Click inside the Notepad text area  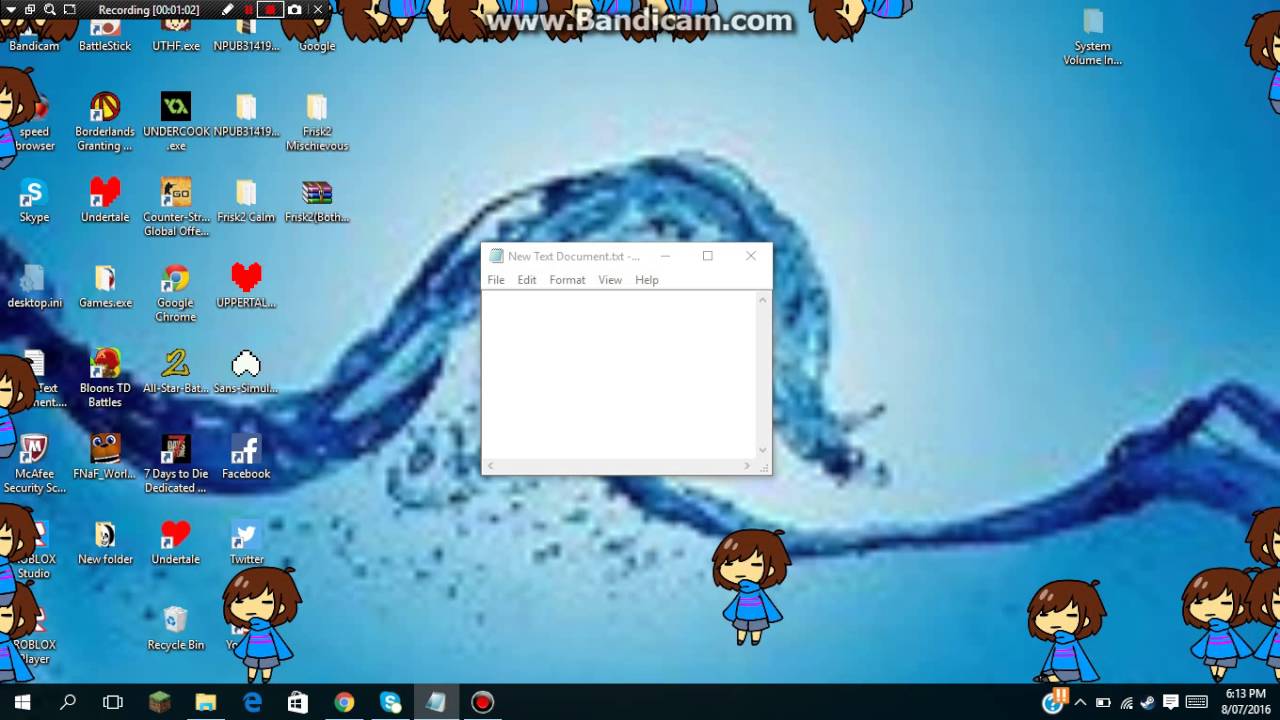tap(619, 375)
